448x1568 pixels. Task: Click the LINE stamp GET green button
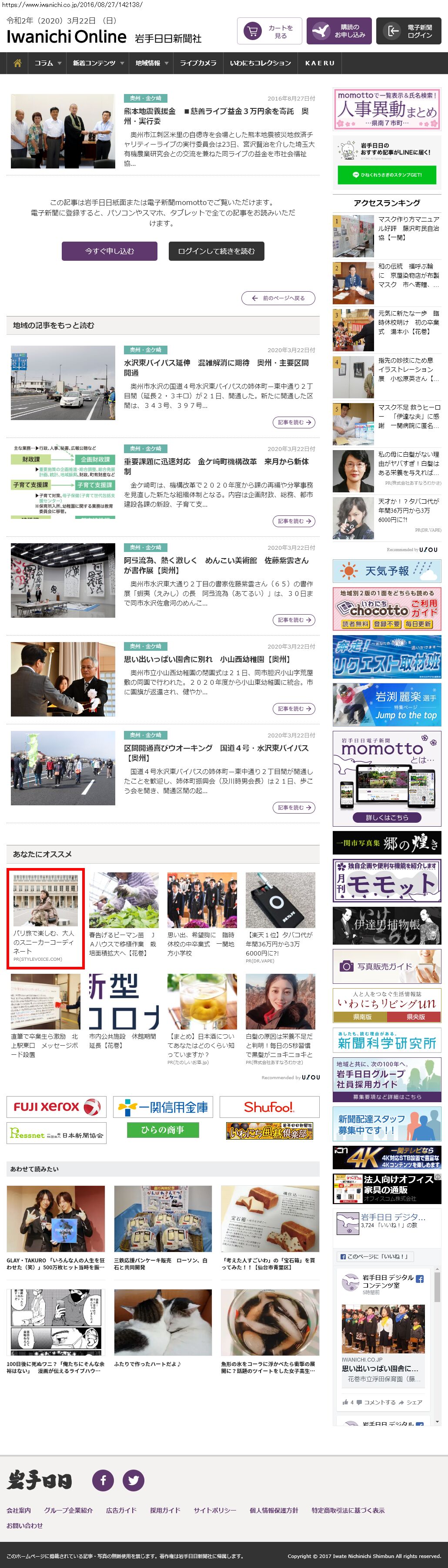(x=387, y=175)
